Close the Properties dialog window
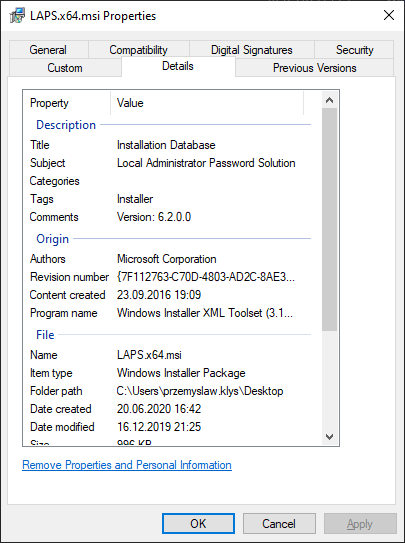This screenshot has height=543, width=405. [x=389, y=15]
